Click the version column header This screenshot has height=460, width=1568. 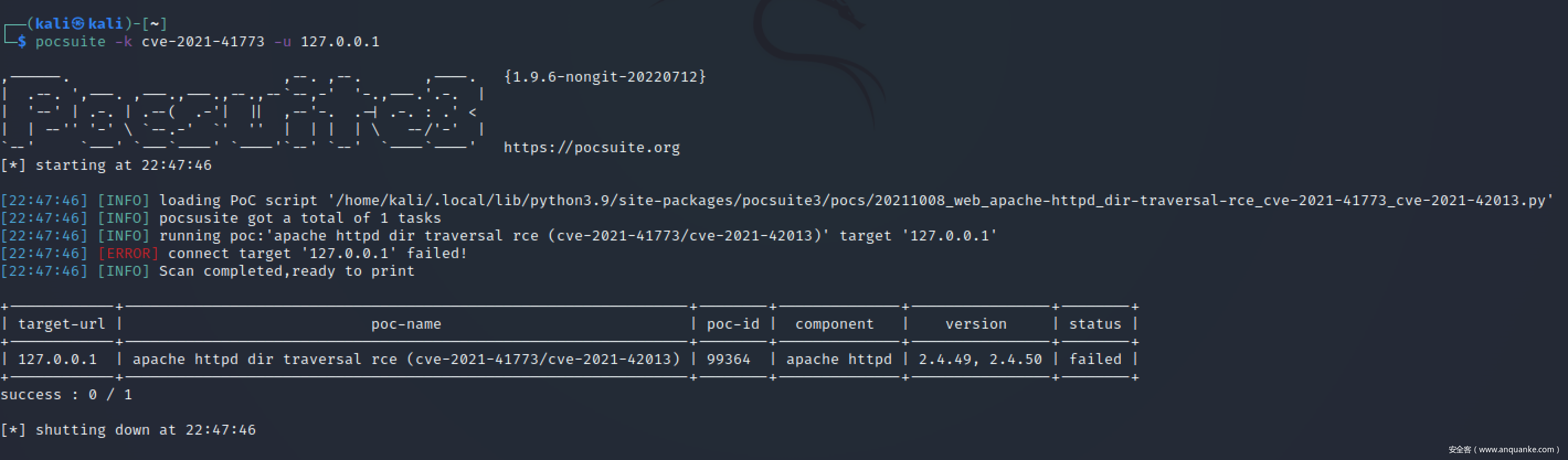pyautogui.click(x=976, y=324)
